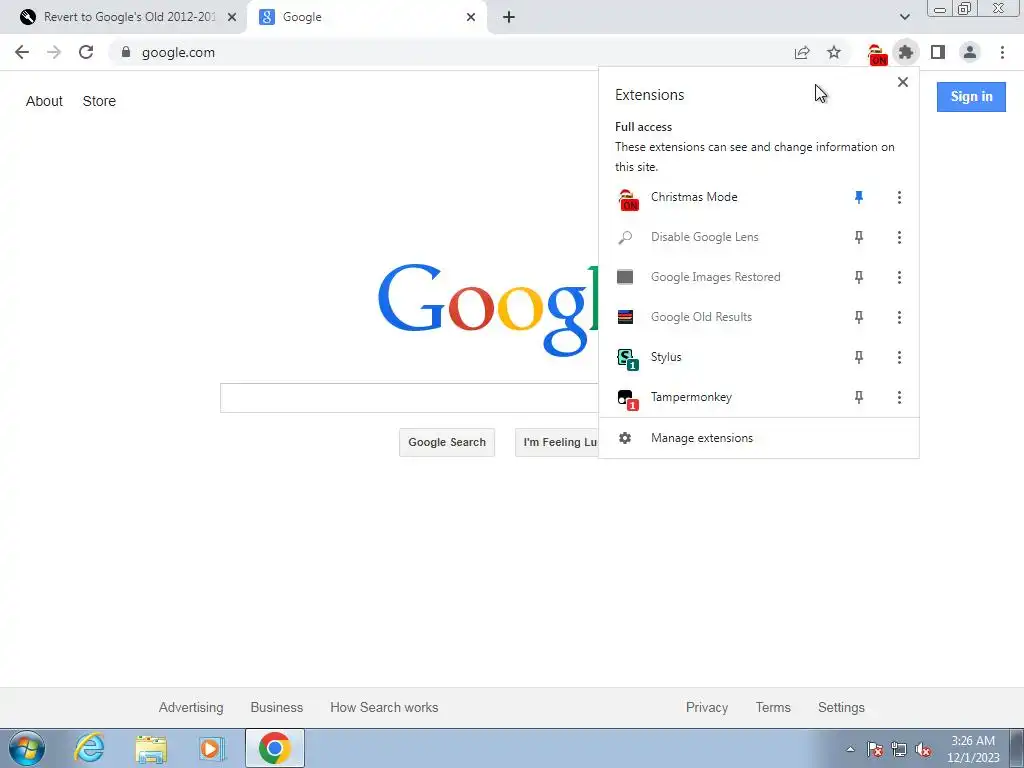Click the Sign in button

click(x=971, y=97)
